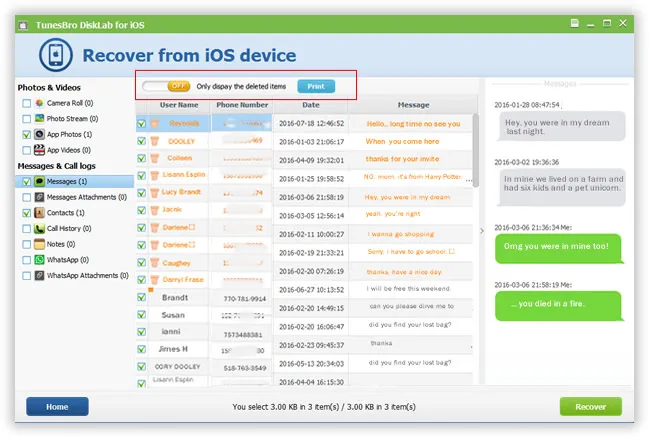Uncheck the App Photos checkbox

[x=26, y=134]
